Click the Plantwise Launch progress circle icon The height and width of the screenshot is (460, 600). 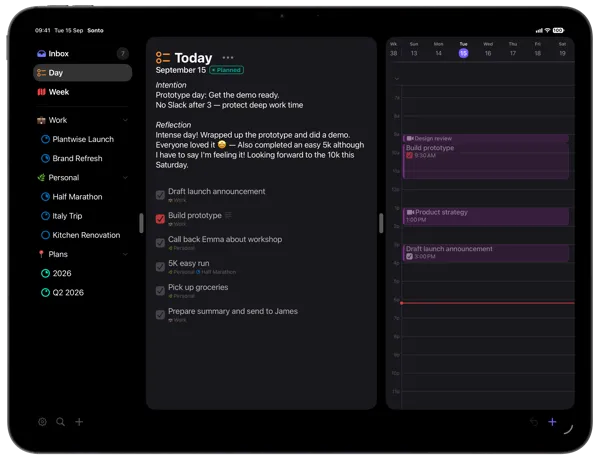click(45, 139)
